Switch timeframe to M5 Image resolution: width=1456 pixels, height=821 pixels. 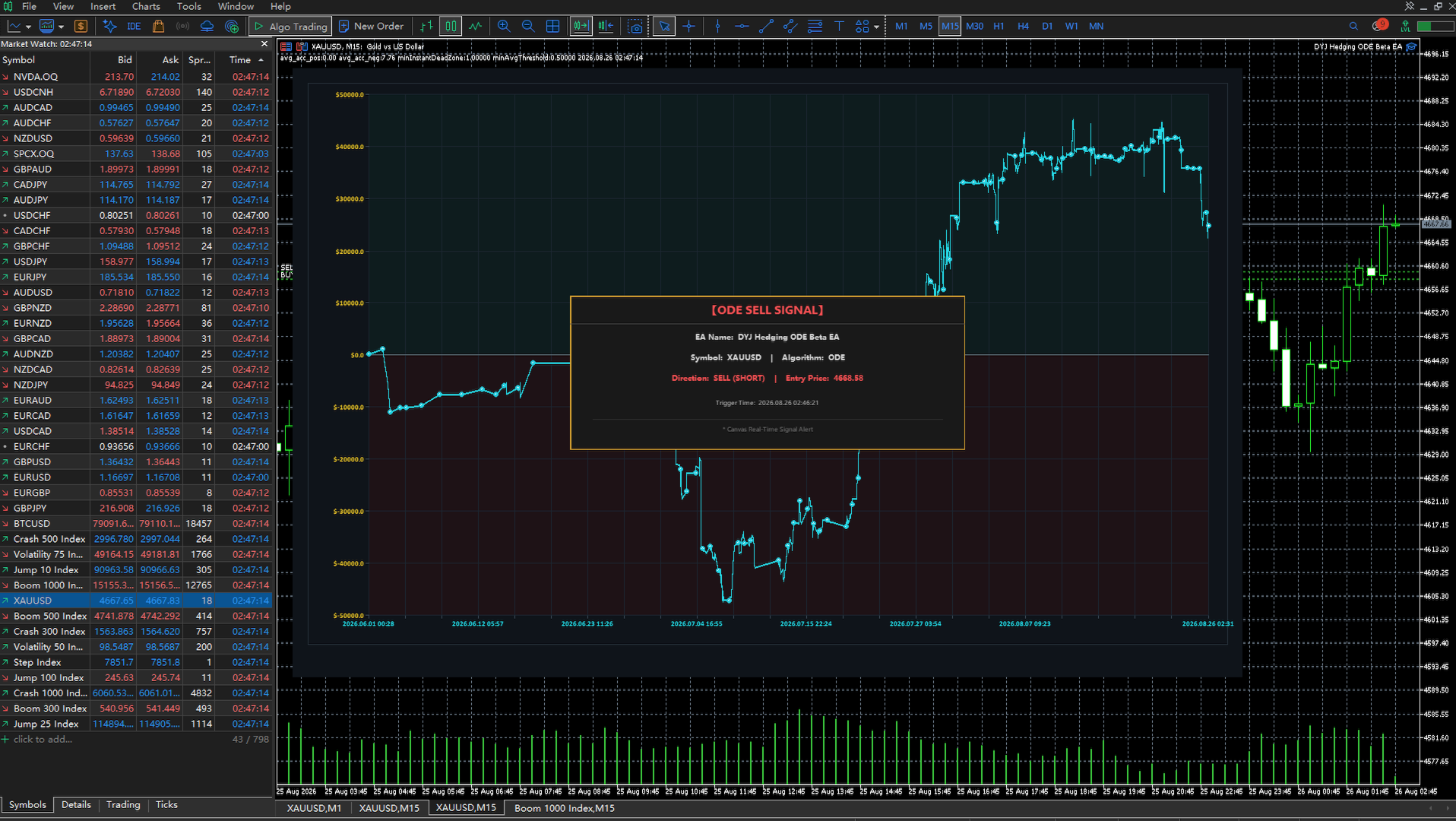[926, 26]
